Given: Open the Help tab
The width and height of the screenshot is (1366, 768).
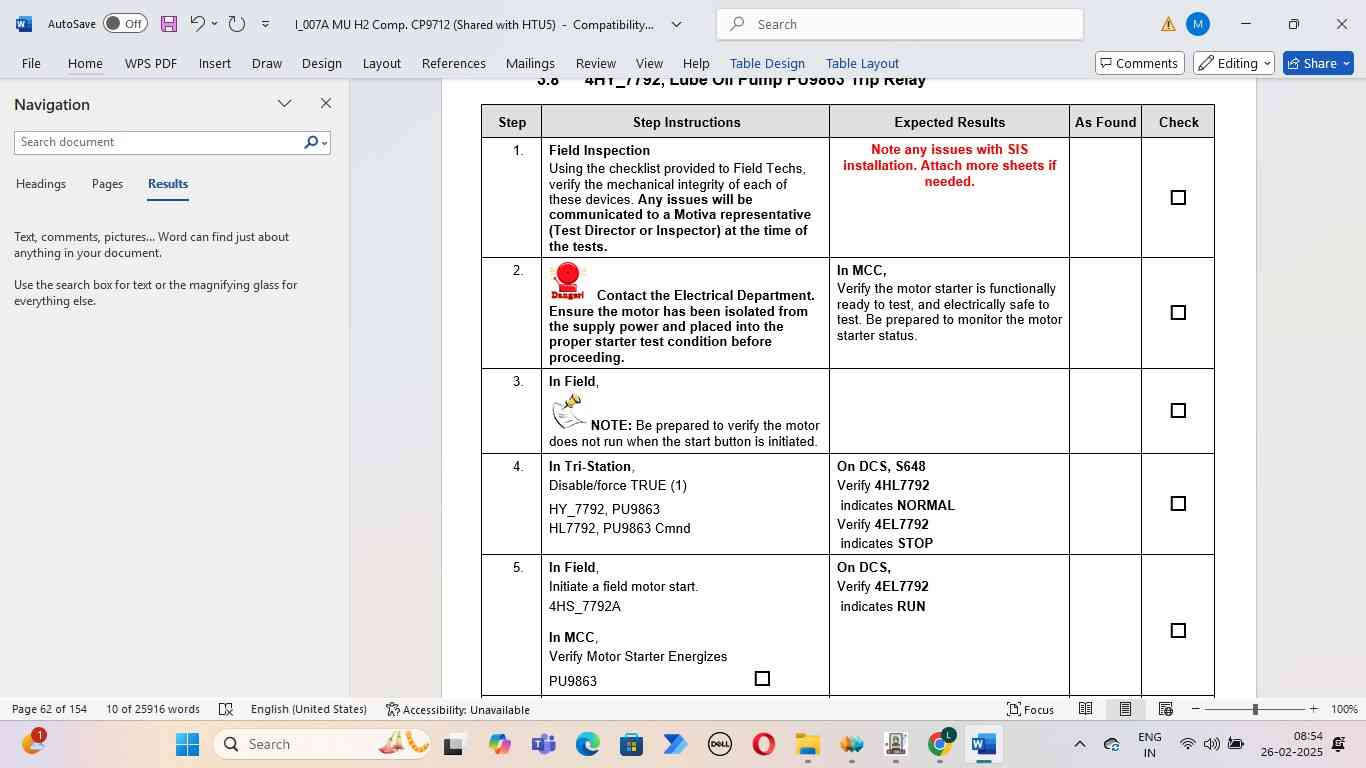Looking at the screenshot, I should tap(696, 63).
